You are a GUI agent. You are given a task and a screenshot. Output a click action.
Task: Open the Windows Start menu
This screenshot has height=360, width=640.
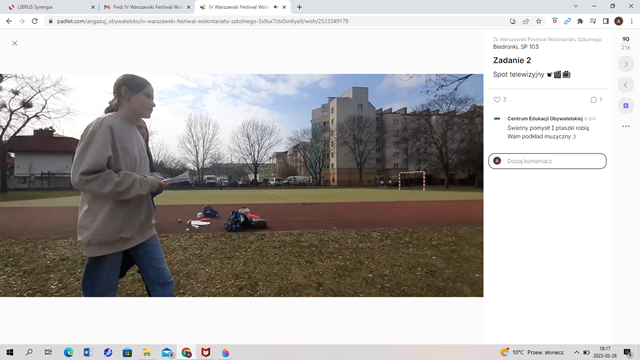coord(9,352)
